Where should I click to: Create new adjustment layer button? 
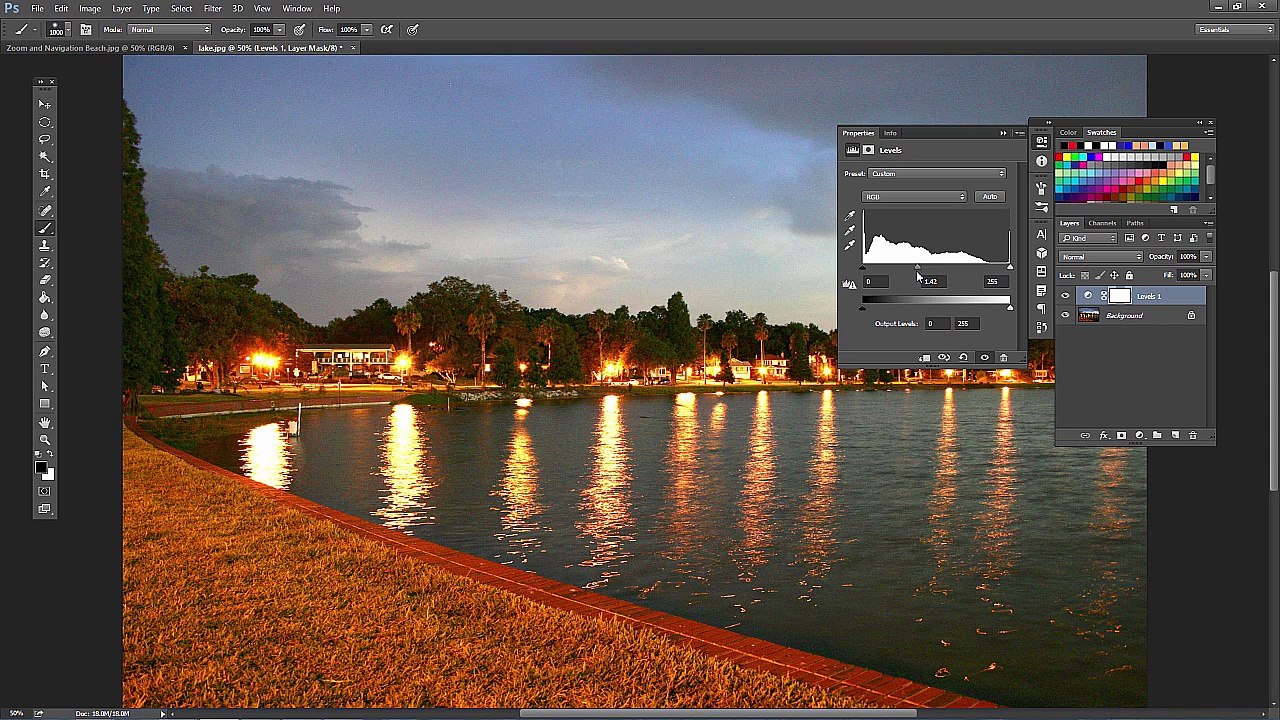tap(1139, 436)
